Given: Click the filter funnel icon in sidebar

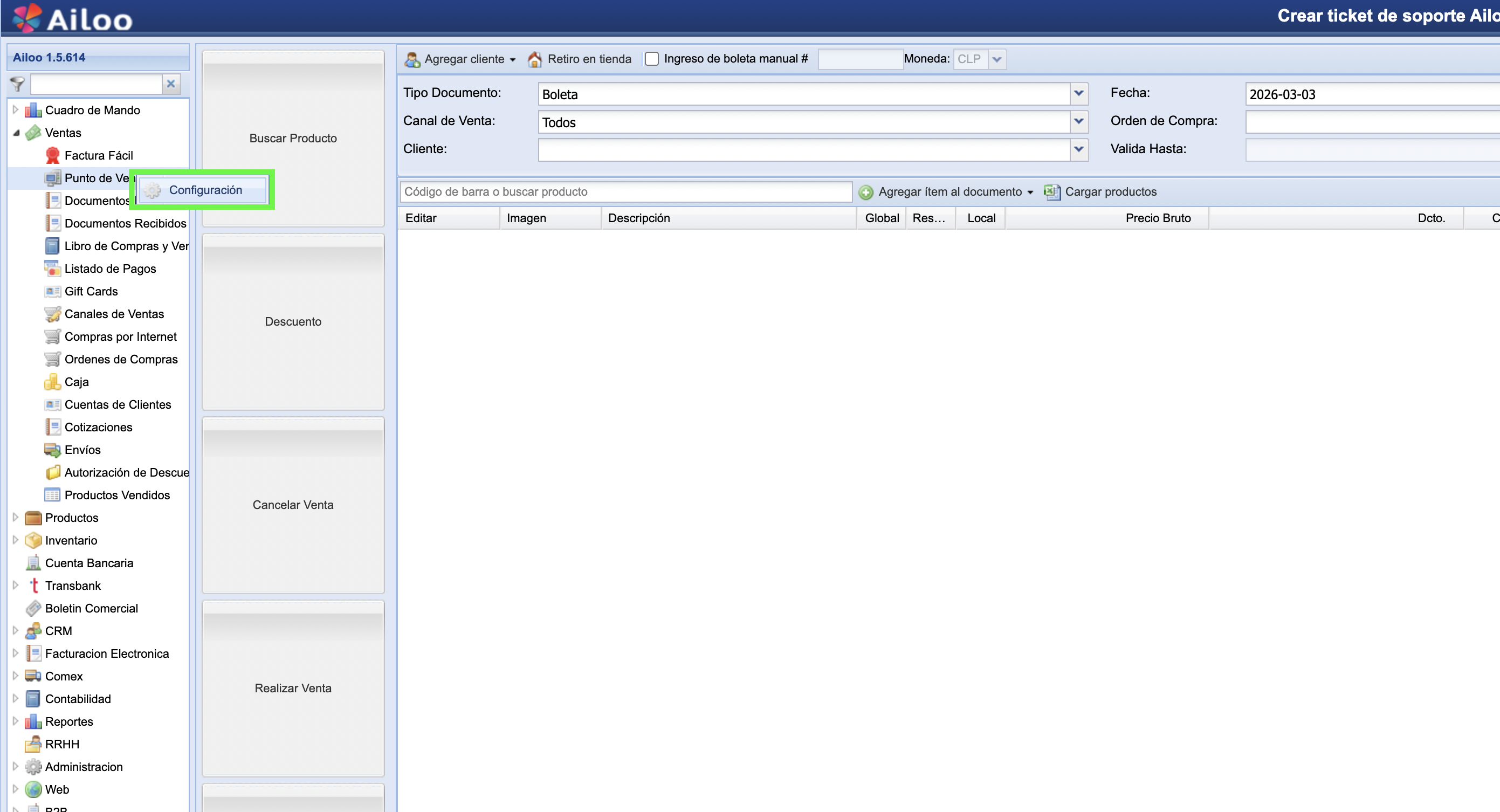Looking at the screenshot, I should click(17, 85).
